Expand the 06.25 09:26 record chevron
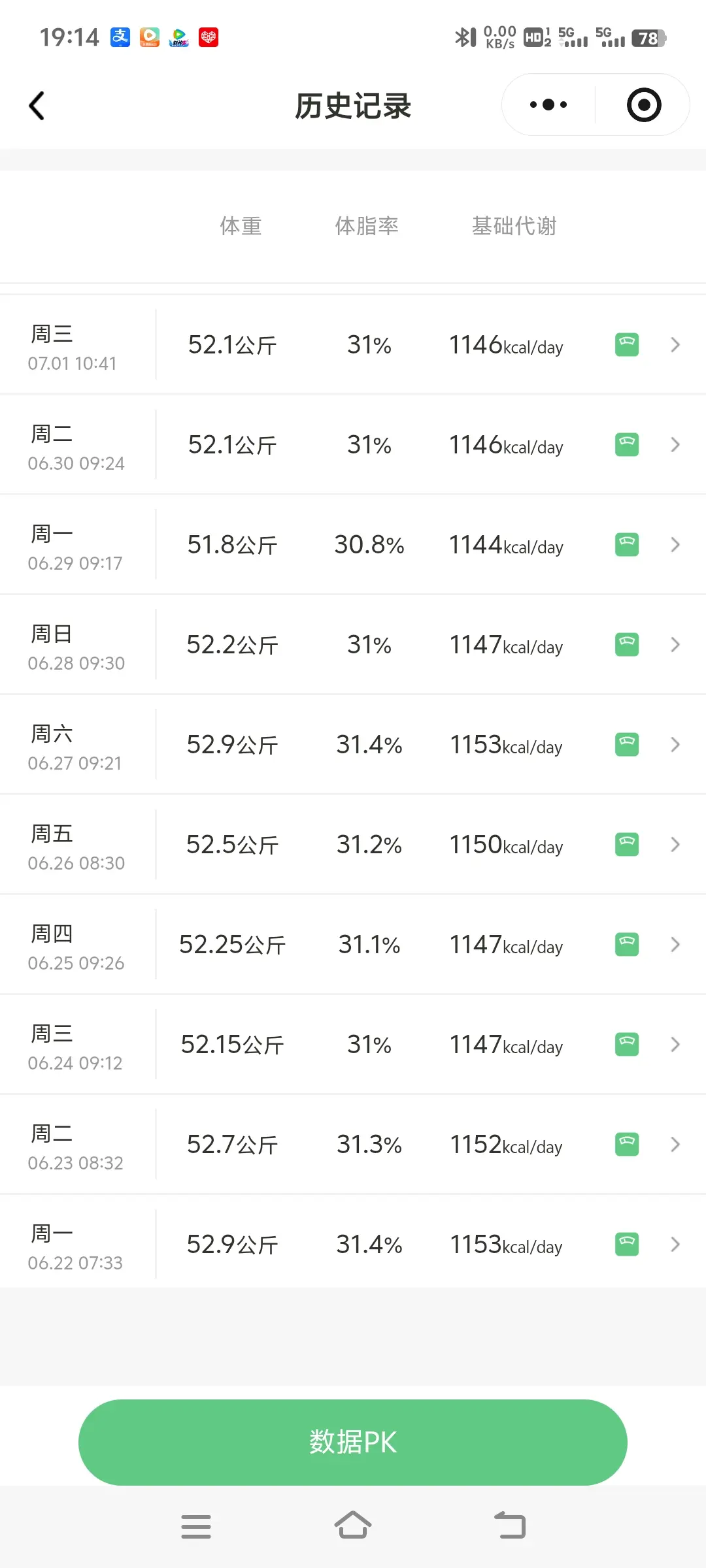The width and height of the screenshot is (706, 1568). pyautogui.click(x=675, y=944)
